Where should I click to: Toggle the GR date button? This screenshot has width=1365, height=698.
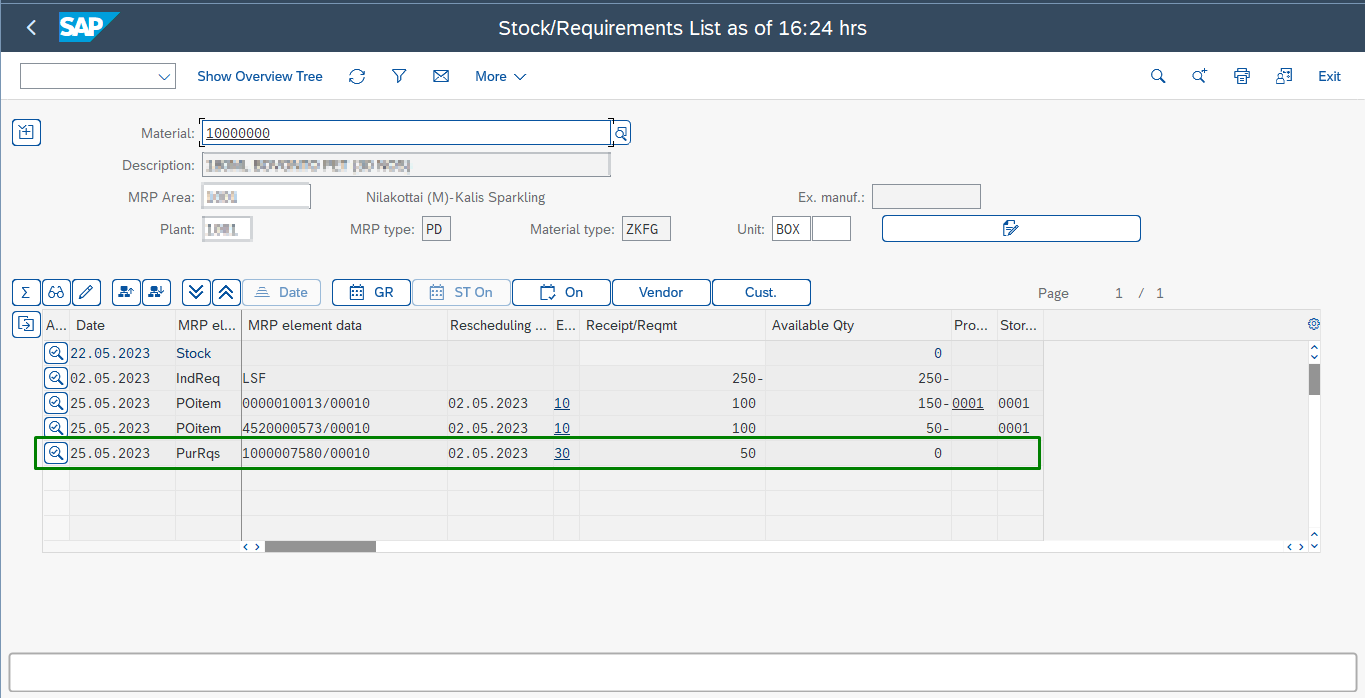click(x=371, y=292)
